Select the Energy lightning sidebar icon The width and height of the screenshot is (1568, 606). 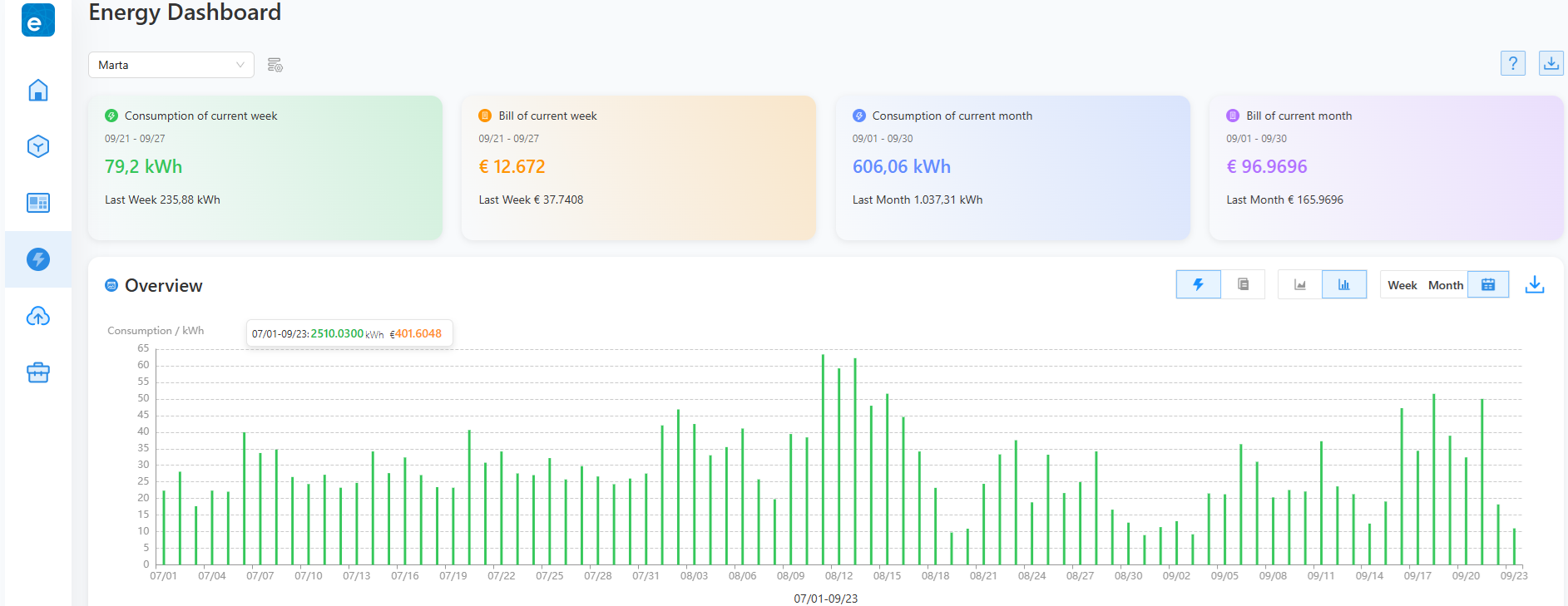pos(38,259)
